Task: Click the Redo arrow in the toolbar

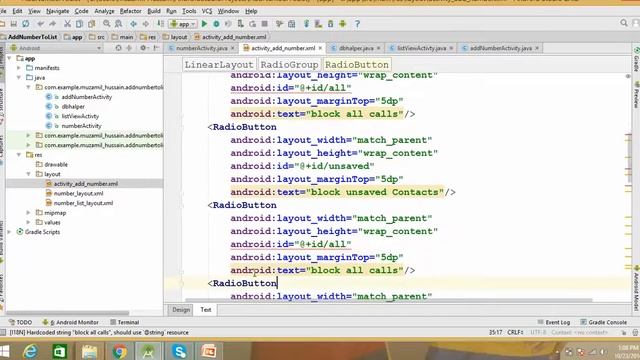Action: [52, 24]
